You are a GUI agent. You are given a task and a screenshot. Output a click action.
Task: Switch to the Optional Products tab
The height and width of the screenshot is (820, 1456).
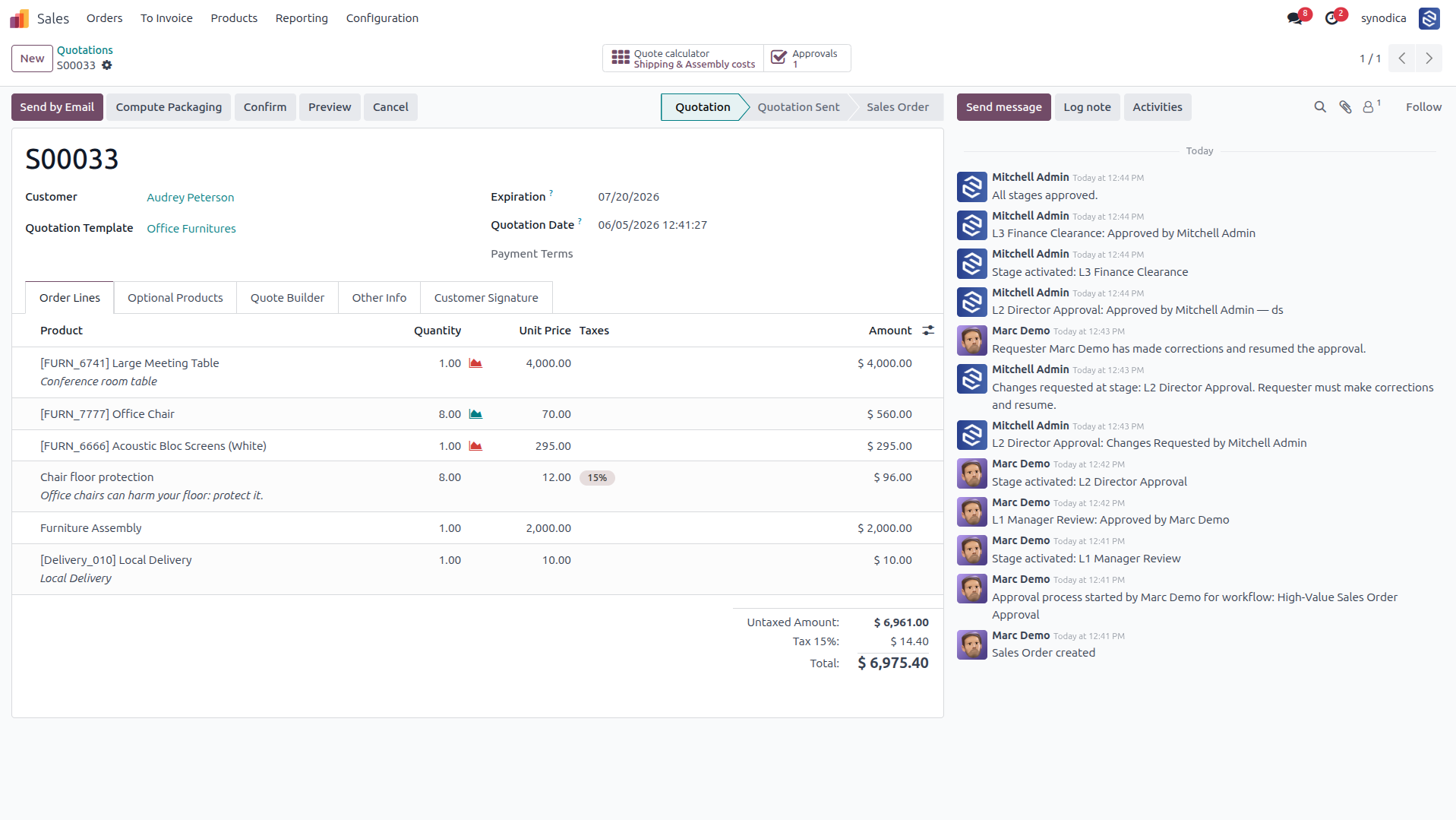(175, 298)
